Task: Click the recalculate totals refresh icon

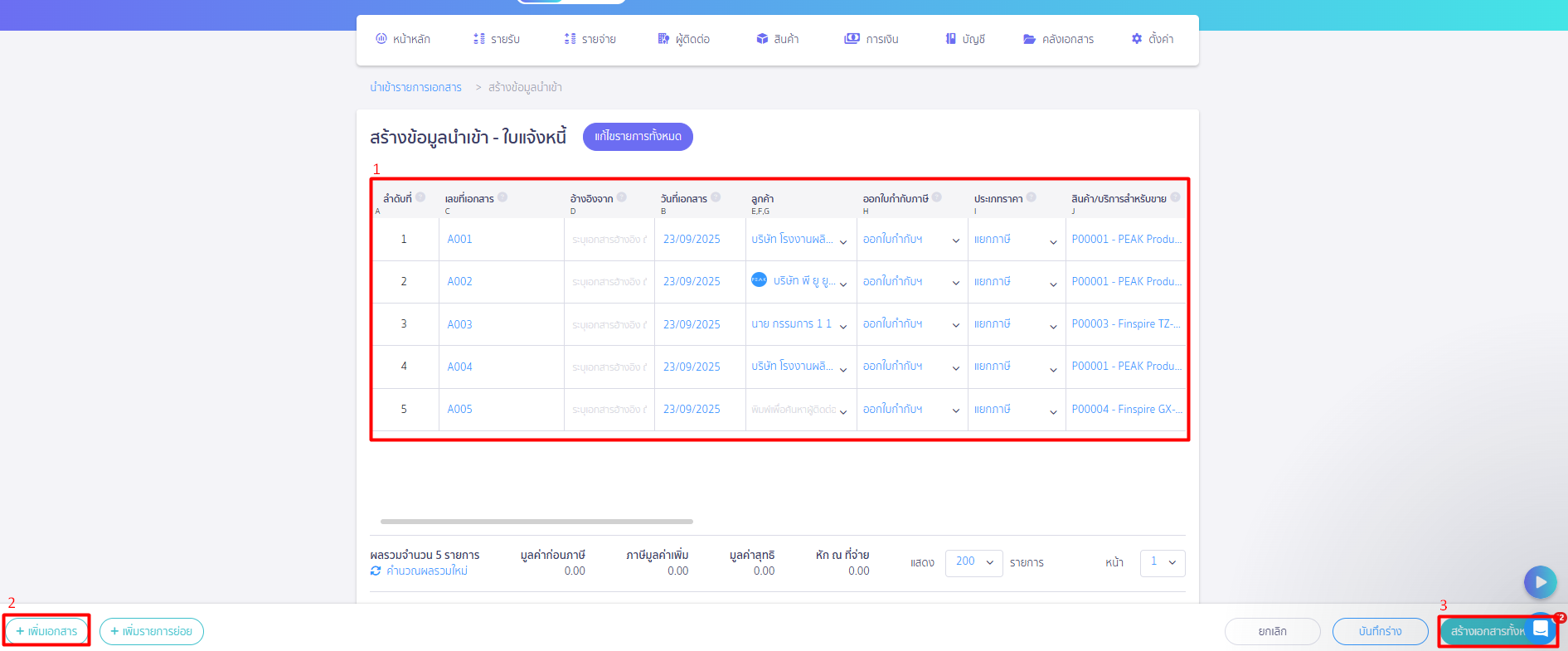Action: pyautogui.click(x=376, y=571)
